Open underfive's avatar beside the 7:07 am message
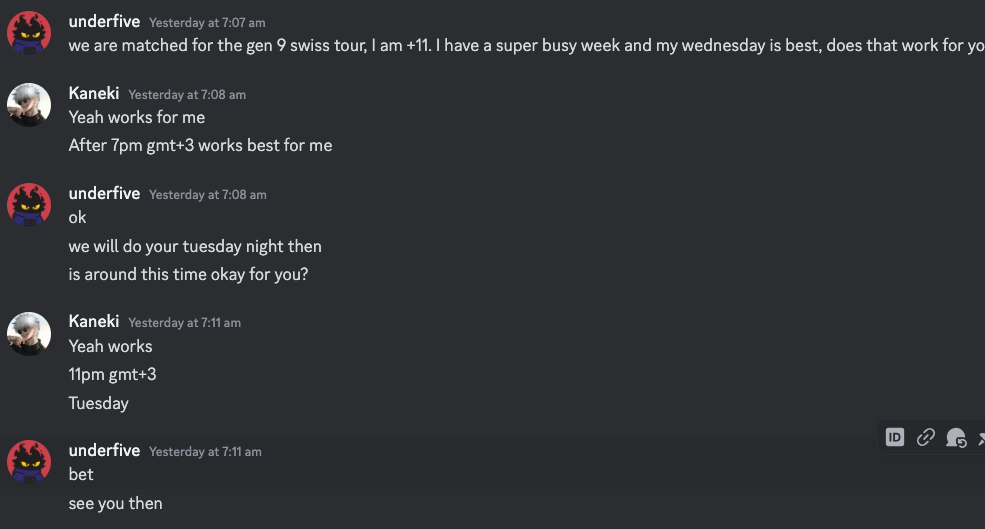The height and width of the screenshot is (529, 985). 29,33
